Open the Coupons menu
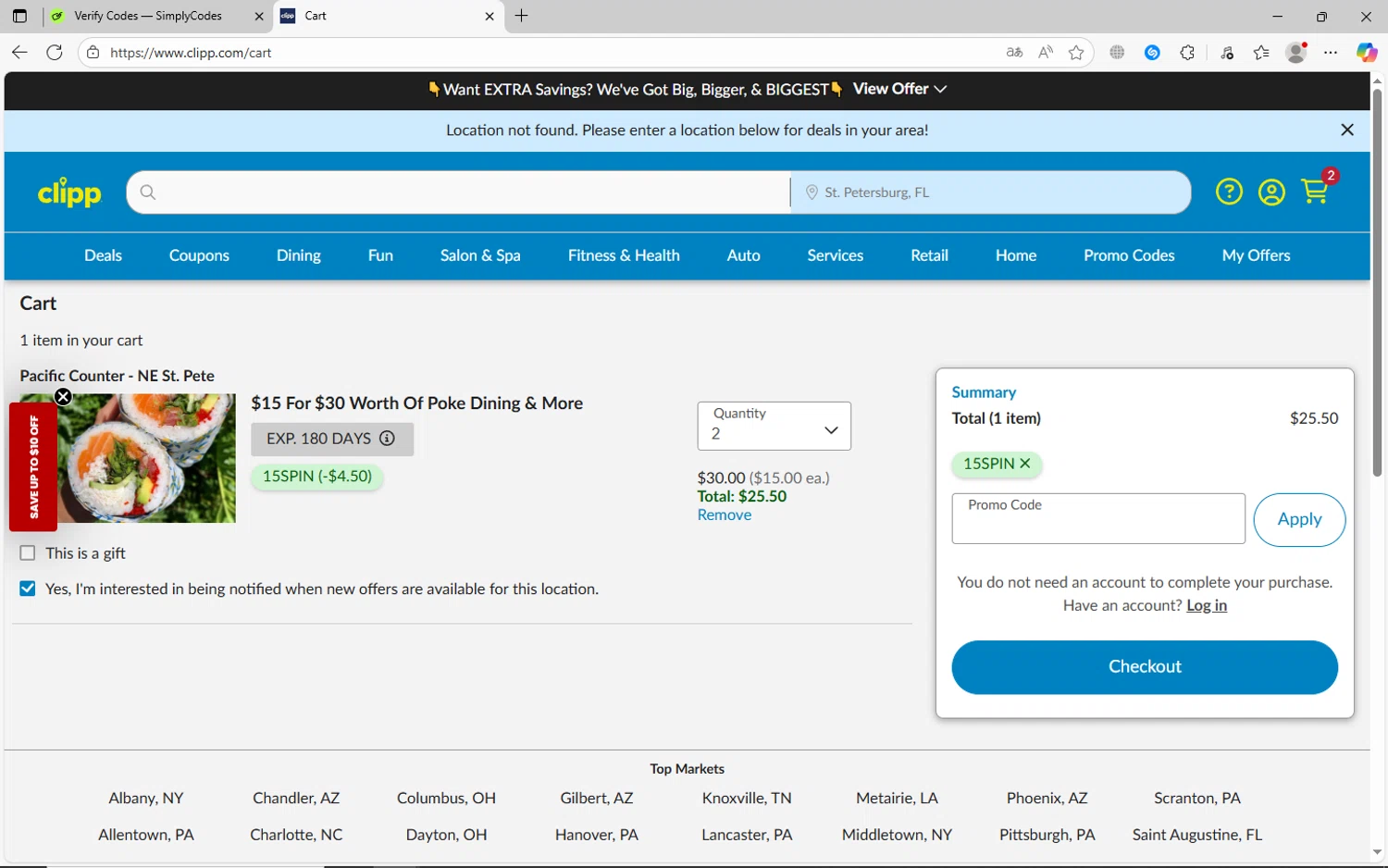The height and width of the screenshot is (868, 1388). (x=199, y=255)
